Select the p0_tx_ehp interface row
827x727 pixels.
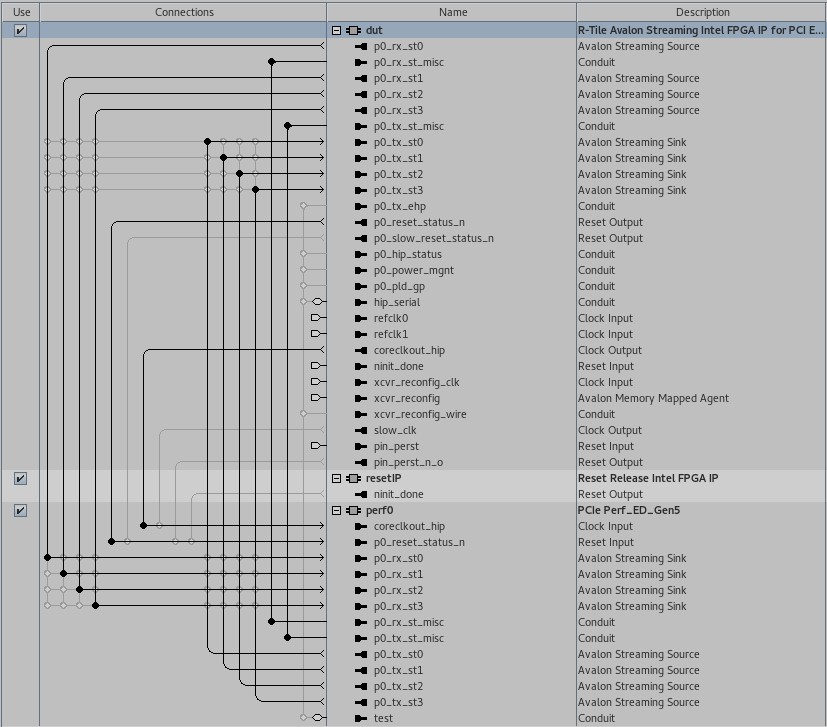pos(399,207)
